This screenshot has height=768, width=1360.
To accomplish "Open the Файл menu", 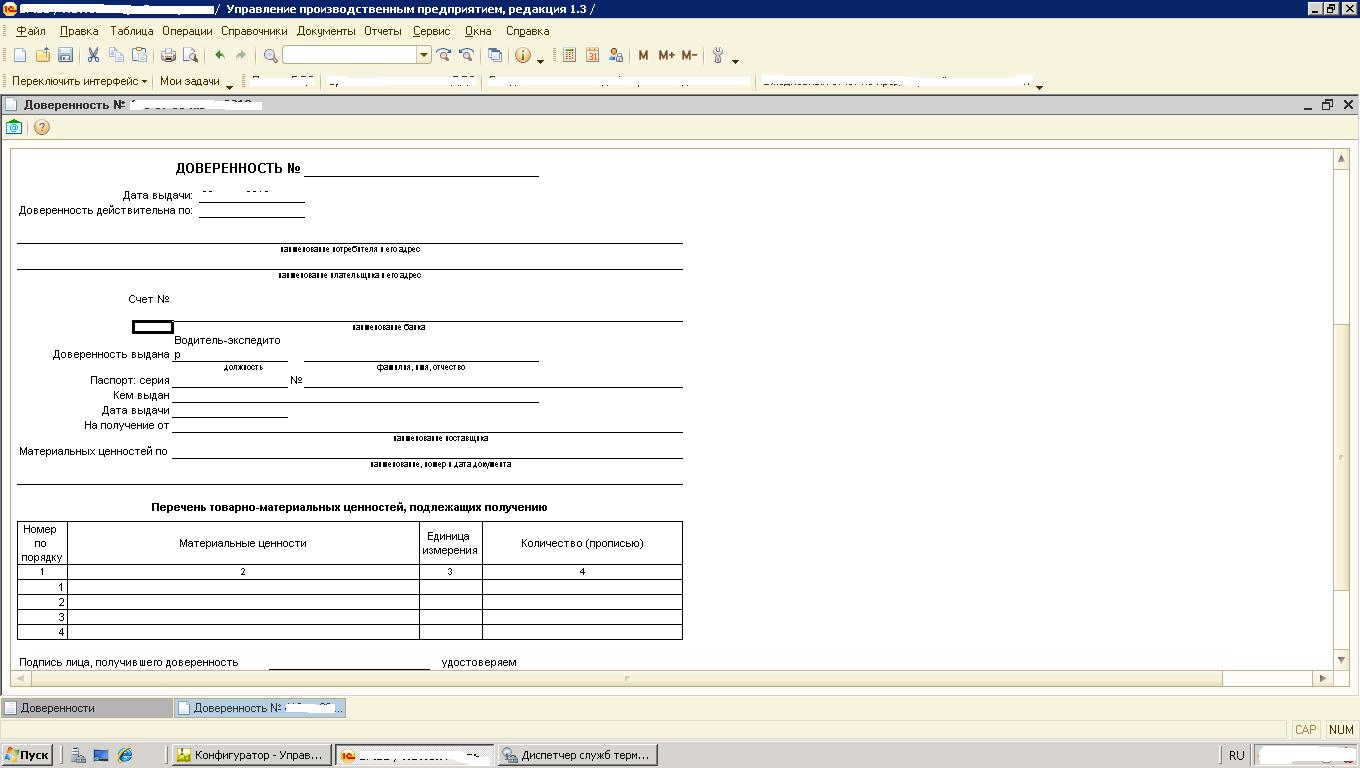I will click(31, 31).
